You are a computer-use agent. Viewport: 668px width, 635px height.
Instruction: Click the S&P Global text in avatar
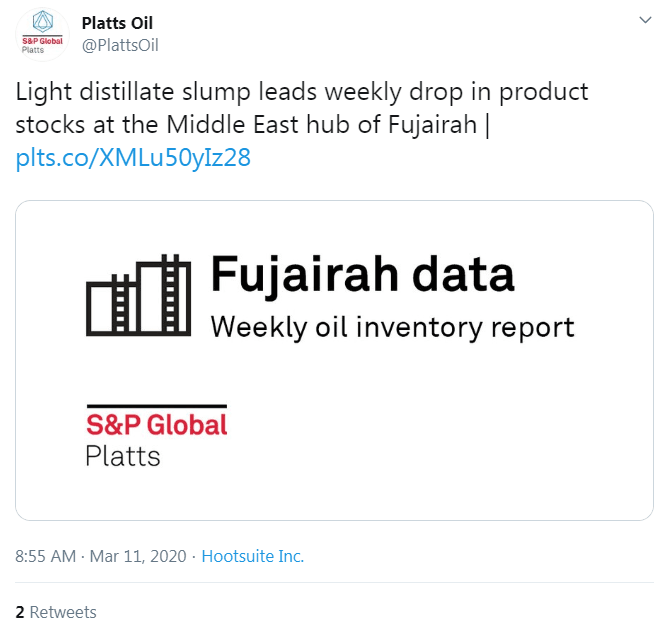pos(42,41)
